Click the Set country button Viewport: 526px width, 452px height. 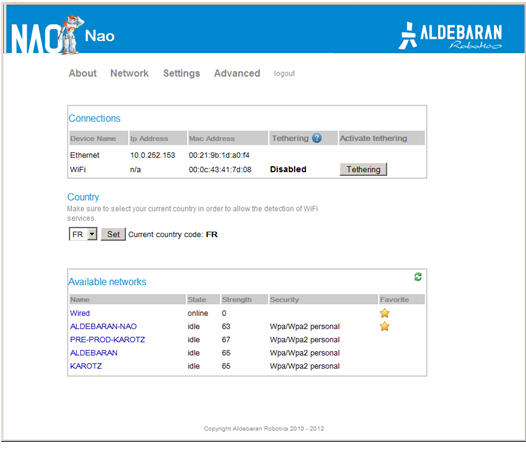(x=113, y=234)
